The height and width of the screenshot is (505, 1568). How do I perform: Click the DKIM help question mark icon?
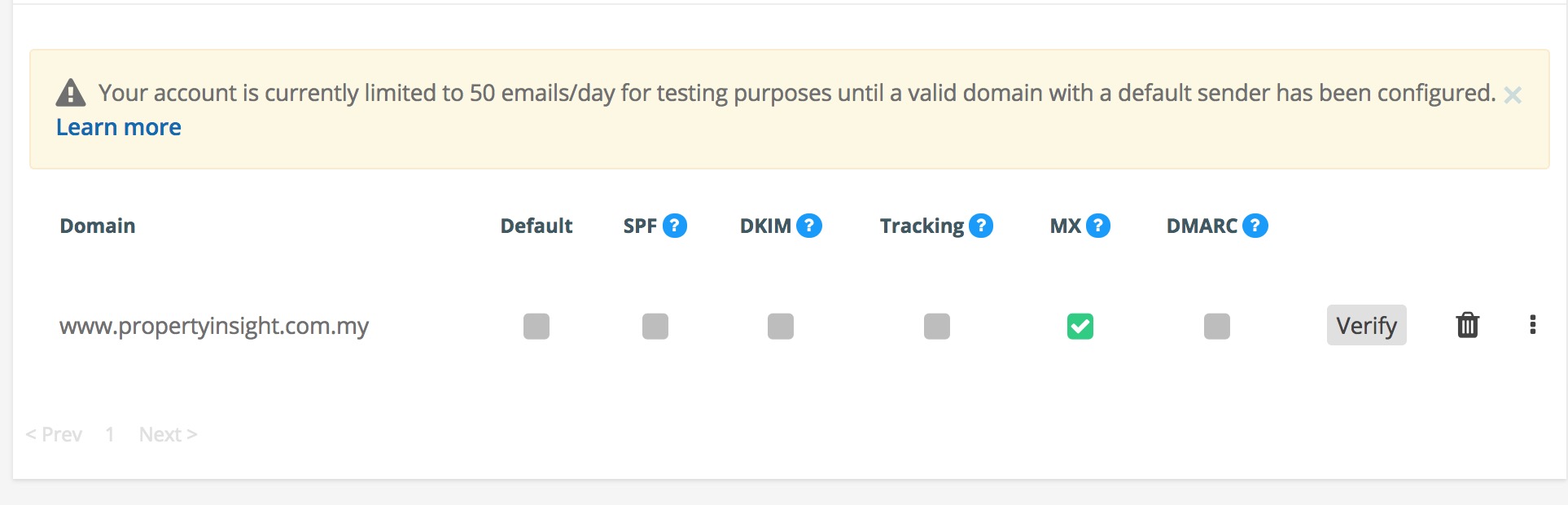click(809, 226)
